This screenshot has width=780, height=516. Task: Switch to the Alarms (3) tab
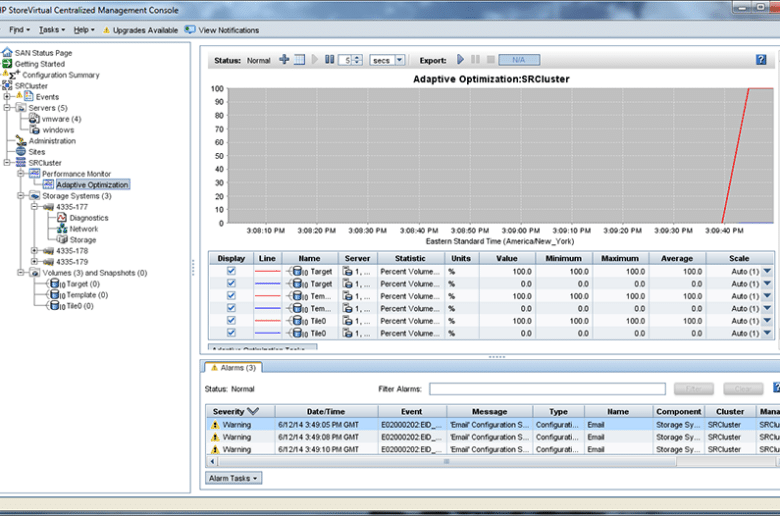point(233,368)
